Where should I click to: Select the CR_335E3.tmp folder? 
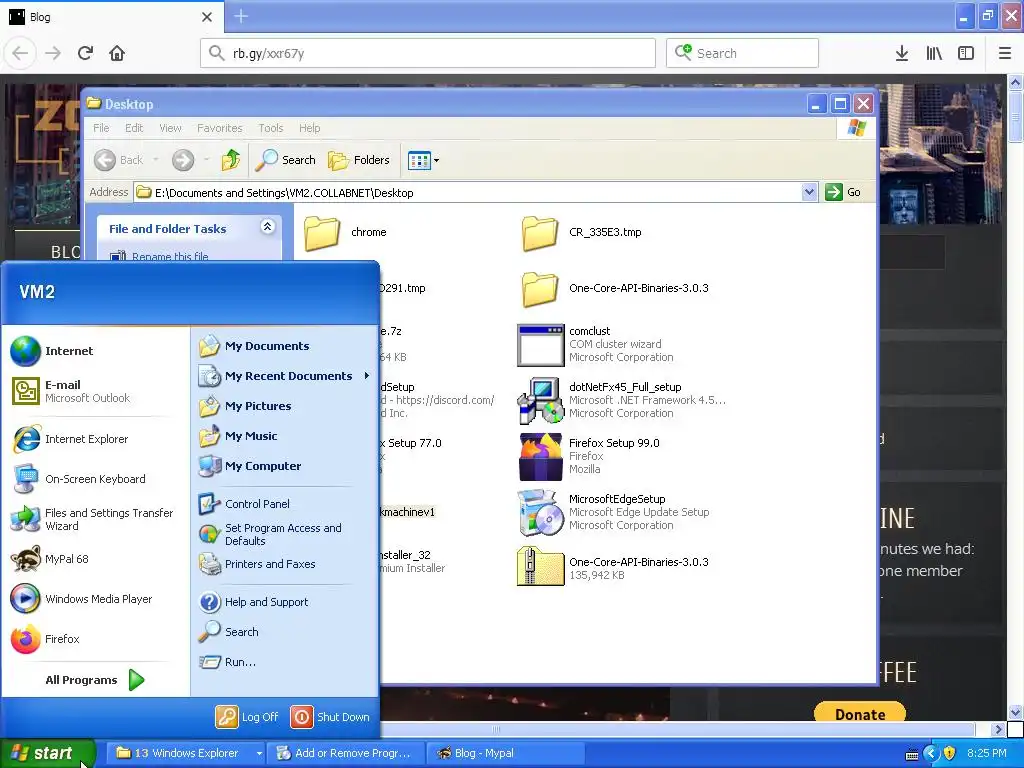[583, 232]
